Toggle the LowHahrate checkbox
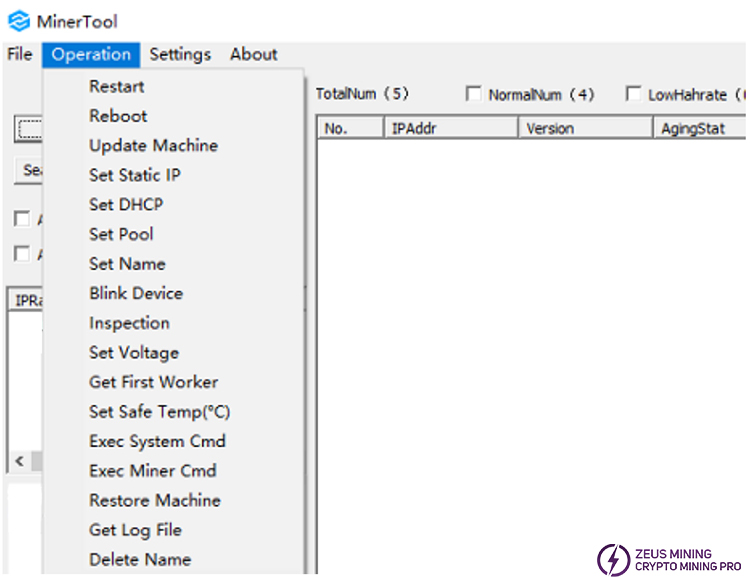 pyautogui.click(x=633, y=95)
